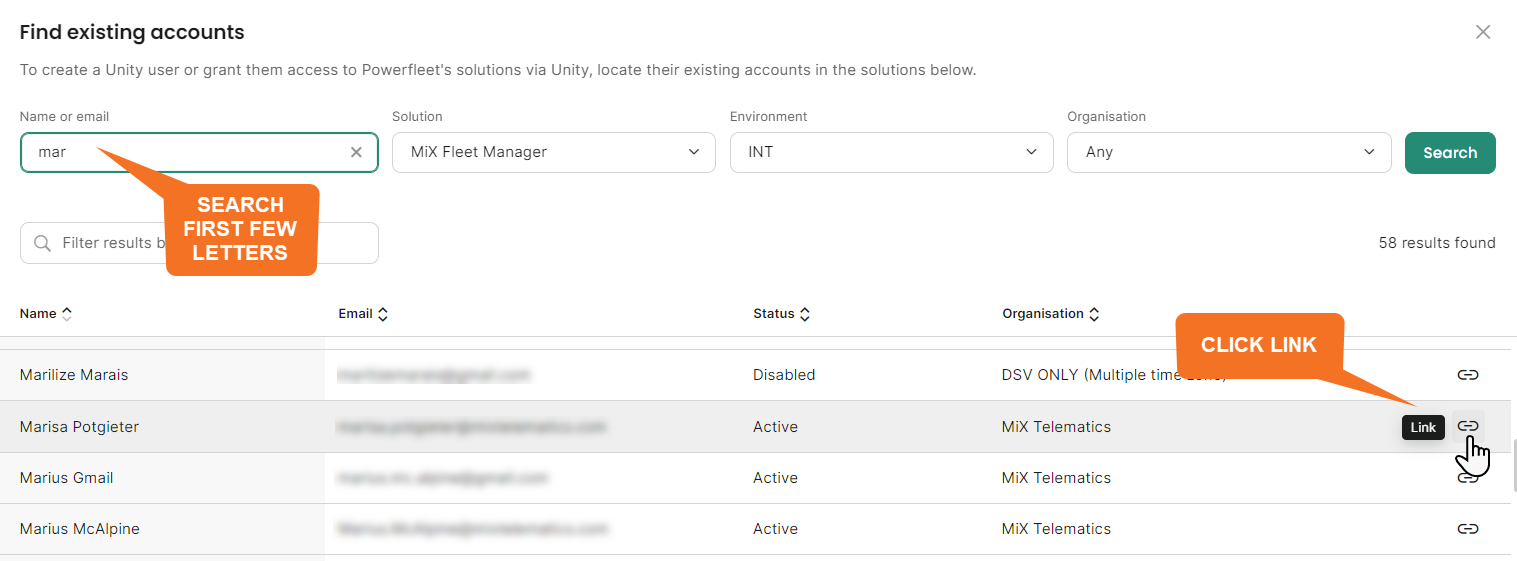The image size is (1517, 561).
Task: Open the Organisation dropdown showing Any
Action: coord(1229,153)
